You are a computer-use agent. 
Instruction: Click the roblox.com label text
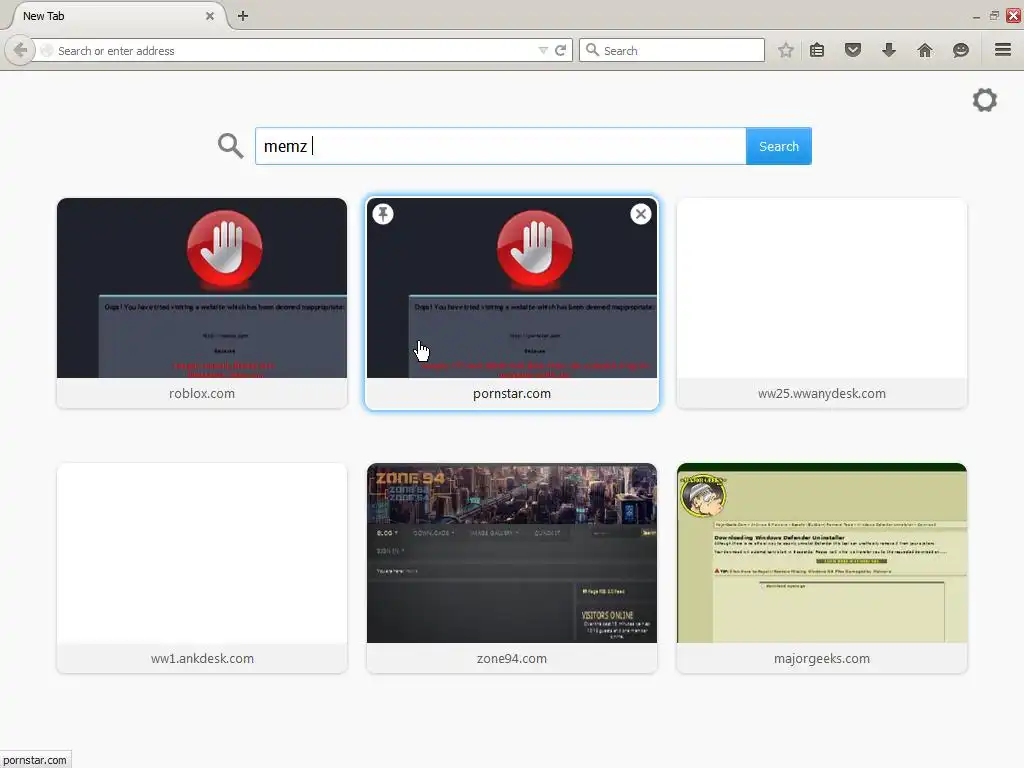tap(202, 393)
